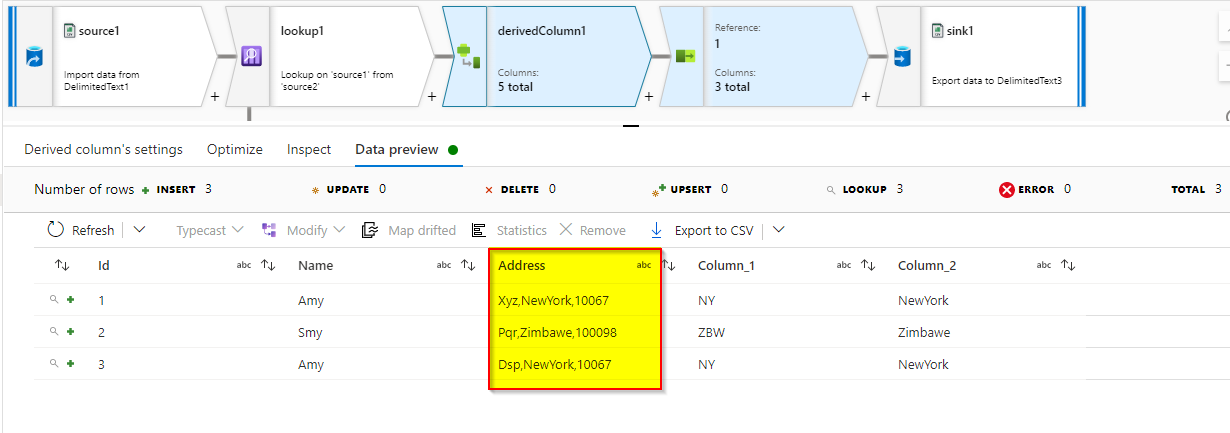Sort by the Column_1 sort arrows
The image size is (1230, 433).
[x=868, y=265]
